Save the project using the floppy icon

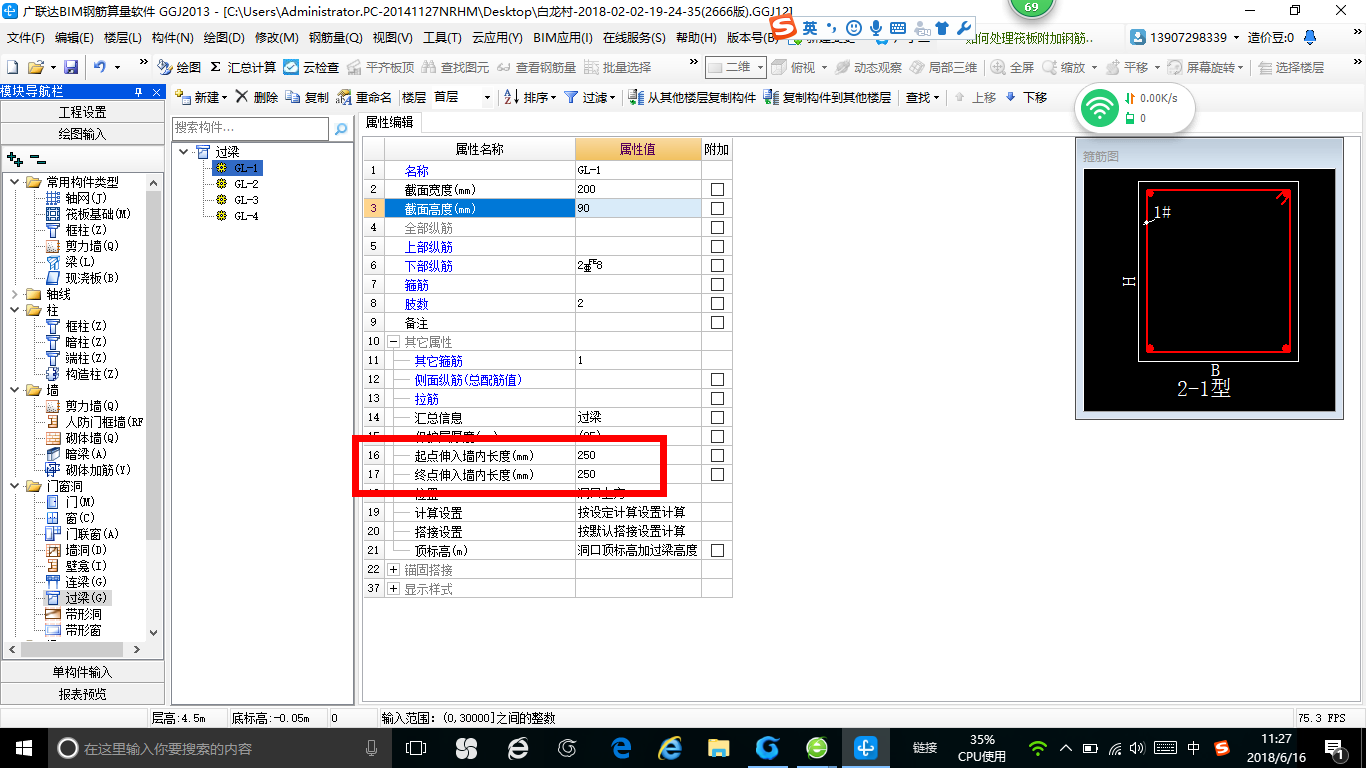coord(71,67)
